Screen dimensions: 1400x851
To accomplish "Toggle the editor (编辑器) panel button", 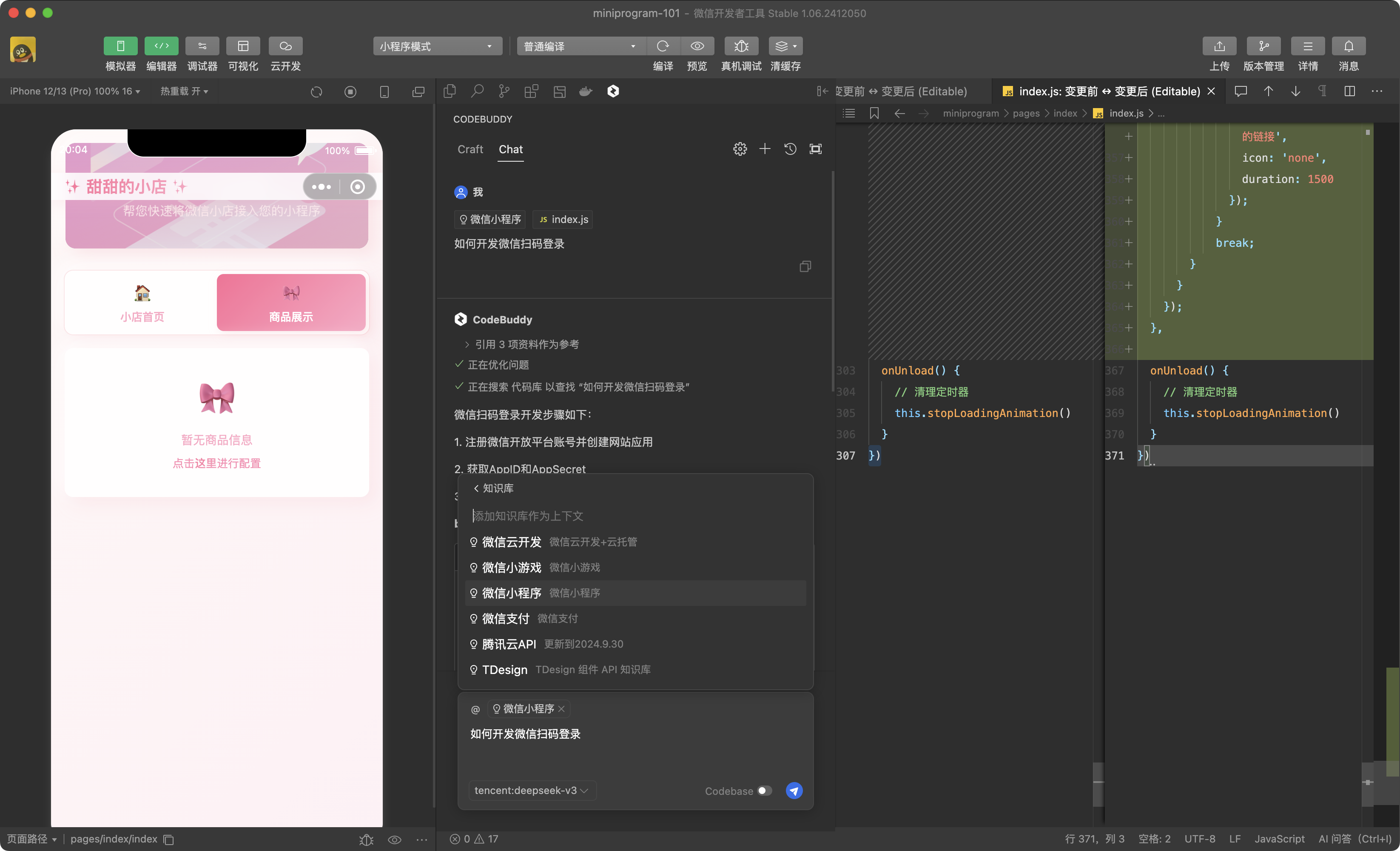I will coord(161,46).
